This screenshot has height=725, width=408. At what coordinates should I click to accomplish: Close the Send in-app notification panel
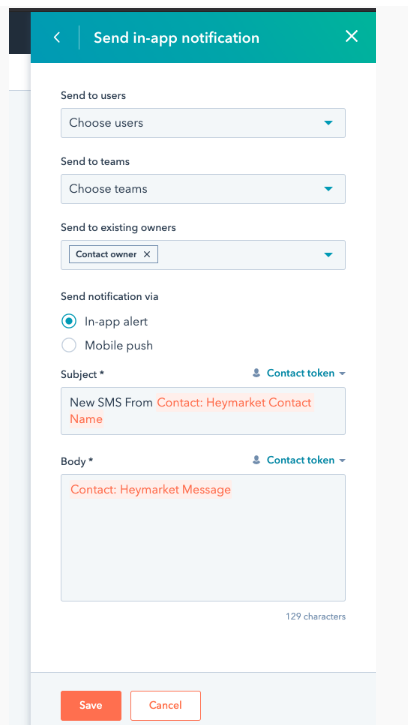[x=352, y=36]
